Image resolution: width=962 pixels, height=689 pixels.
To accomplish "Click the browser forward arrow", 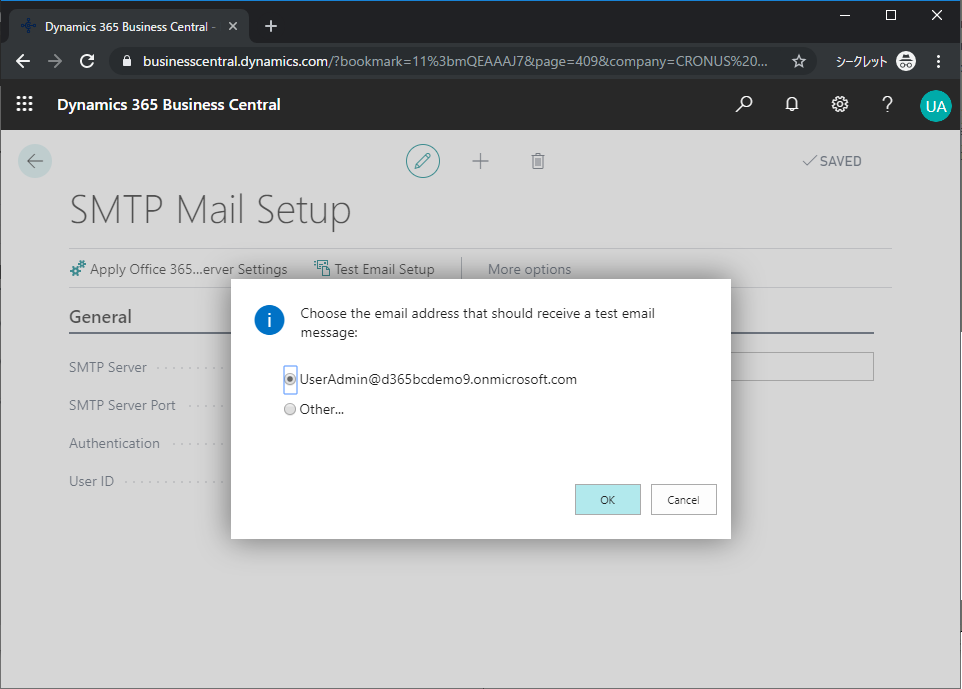I will coord(55,61).
